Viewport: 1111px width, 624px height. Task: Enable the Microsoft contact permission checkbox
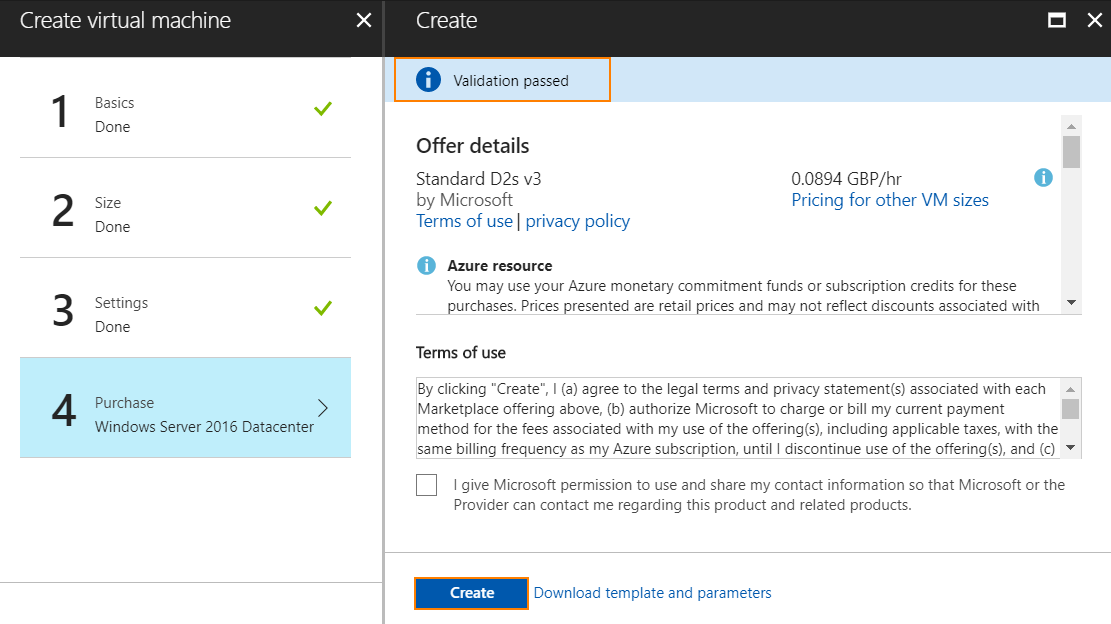tap(426, 484)
